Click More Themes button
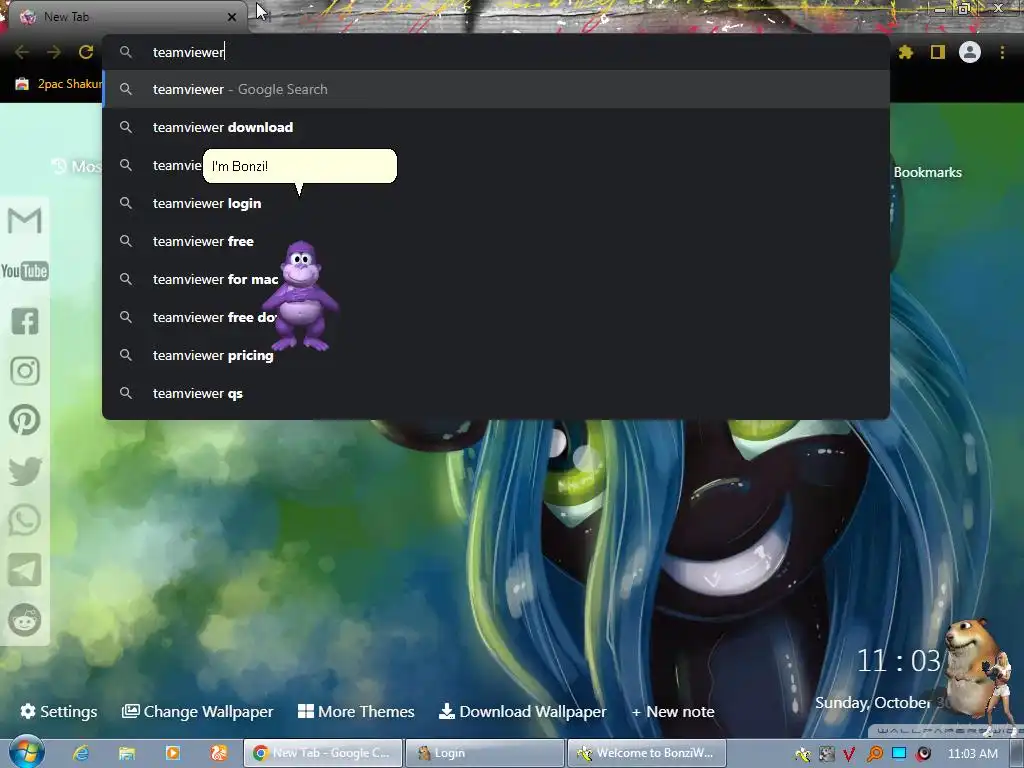 [356, 711]
